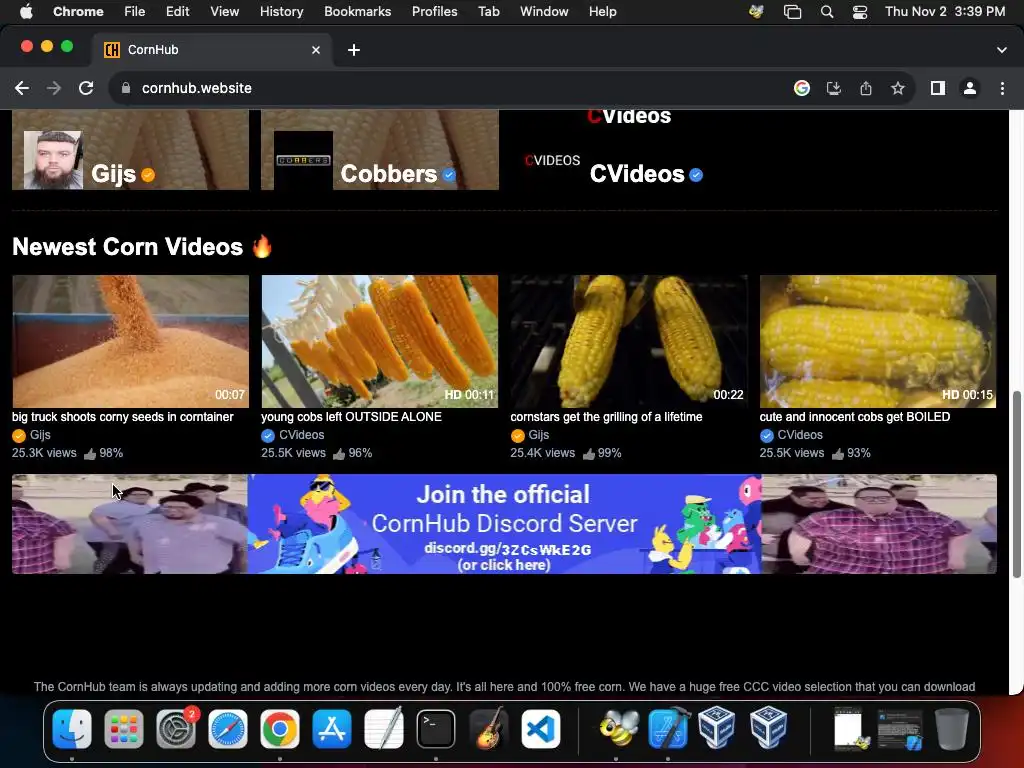Open System Settings from the Dock

pyautogui.click(x=176, y=728)
